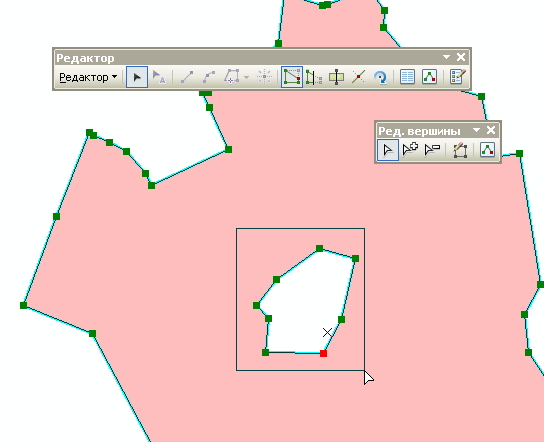Expand Ред. вершины toolbar options arrow
This screenshot has height=442, width=544.
pyautogui.click(x=476, y=130)
